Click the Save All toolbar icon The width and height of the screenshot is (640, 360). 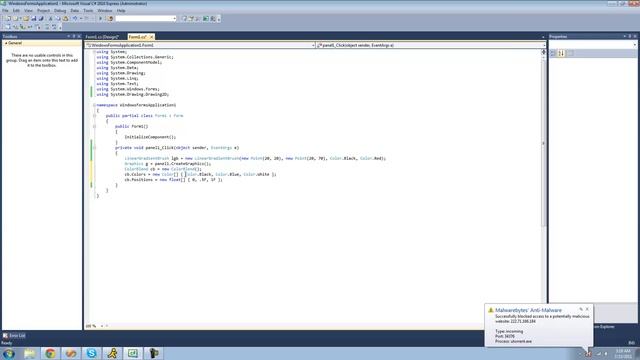[41, 18]
